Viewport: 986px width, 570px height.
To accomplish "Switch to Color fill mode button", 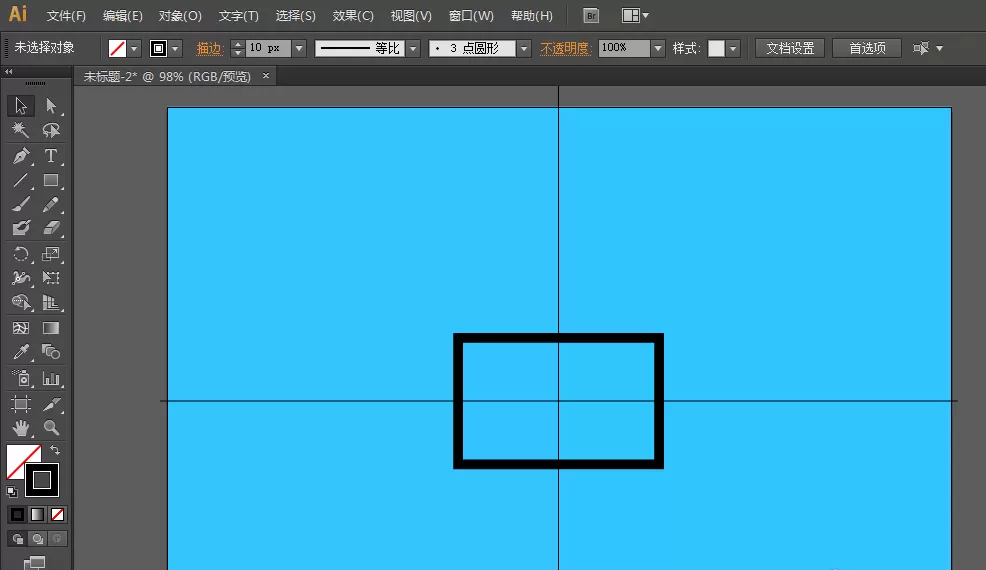I will coord(18,515).
